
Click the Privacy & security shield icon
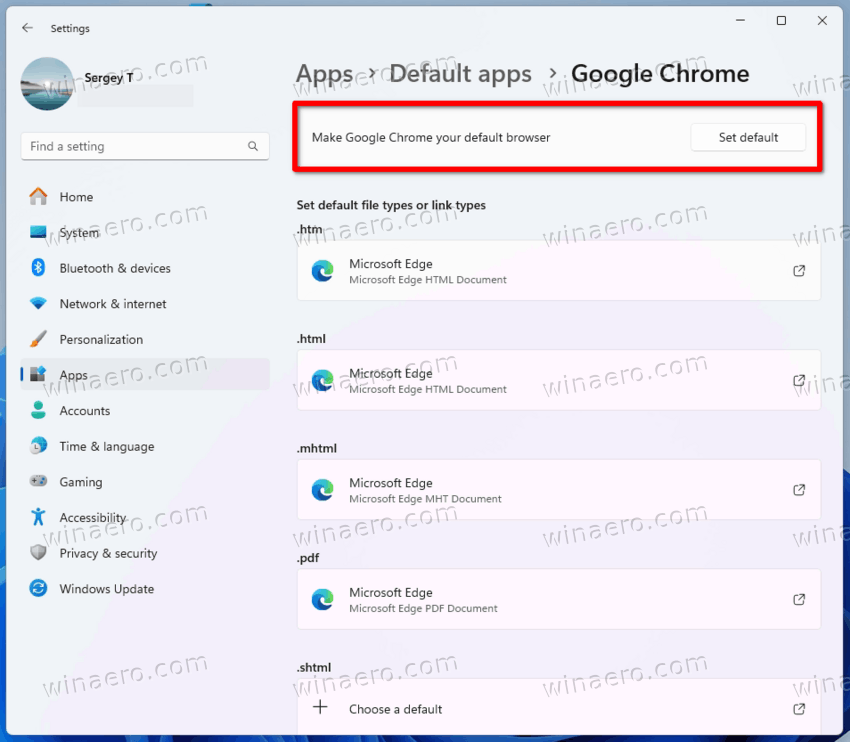[x=38, y=553]
